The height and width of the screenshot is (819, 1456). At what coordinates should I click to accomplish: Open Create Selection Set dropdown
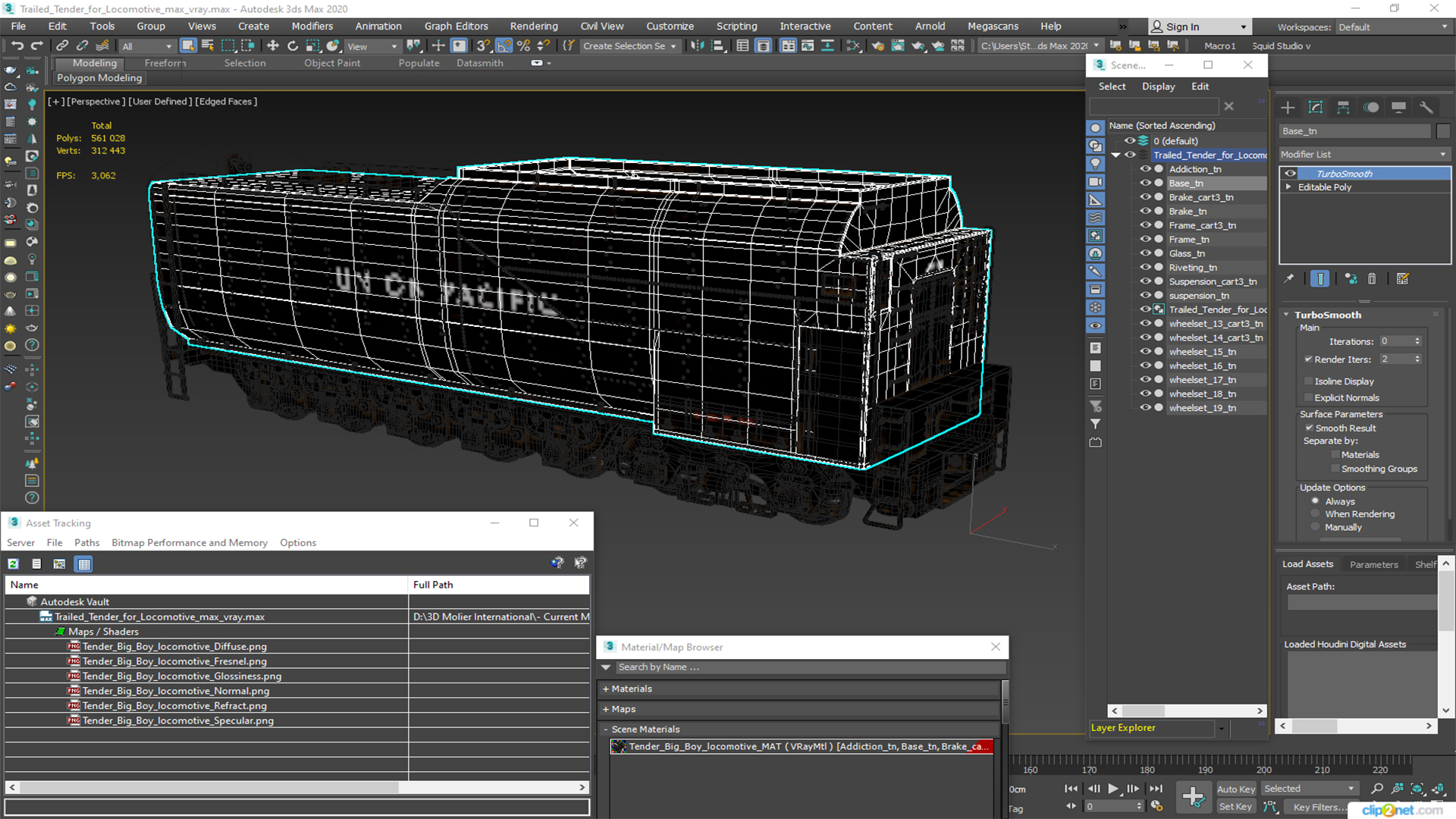(x=629, y=46)
